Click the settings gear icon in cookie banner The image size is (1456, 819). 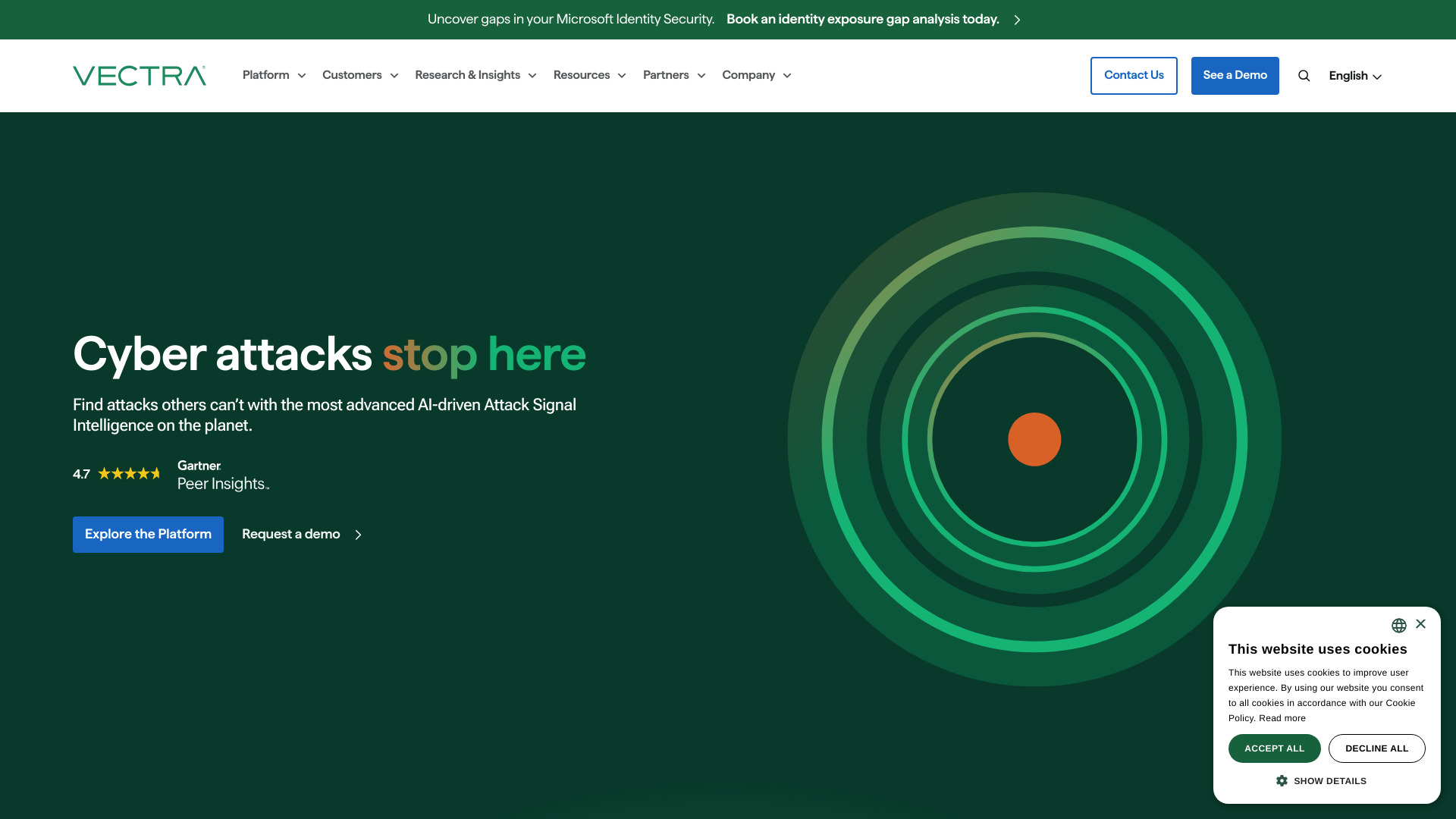coord(1281,781)
